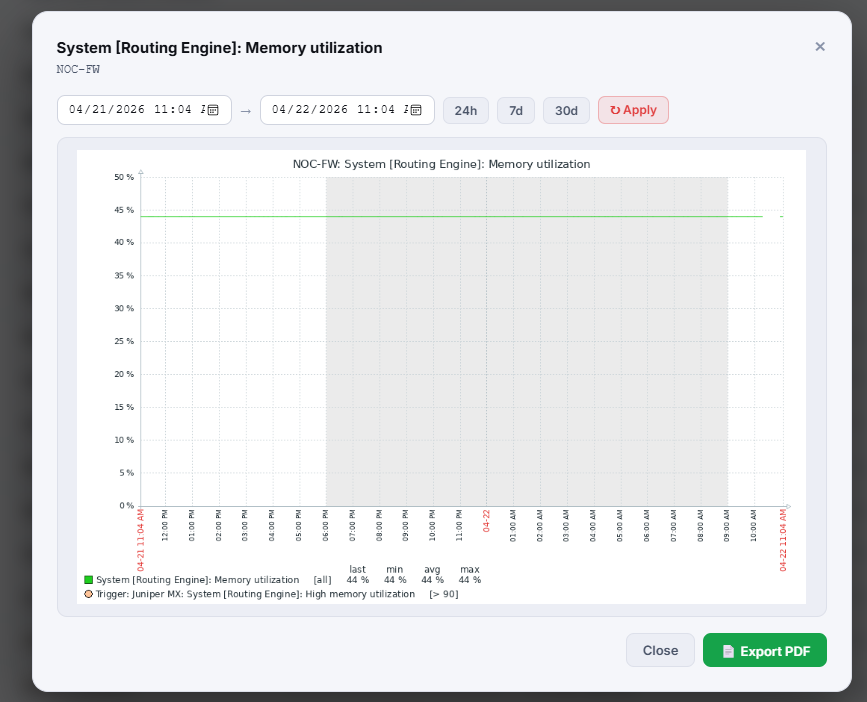867x702 pixels.
Task: Click the 0 % y-axis label
Action: click(127, 506)
